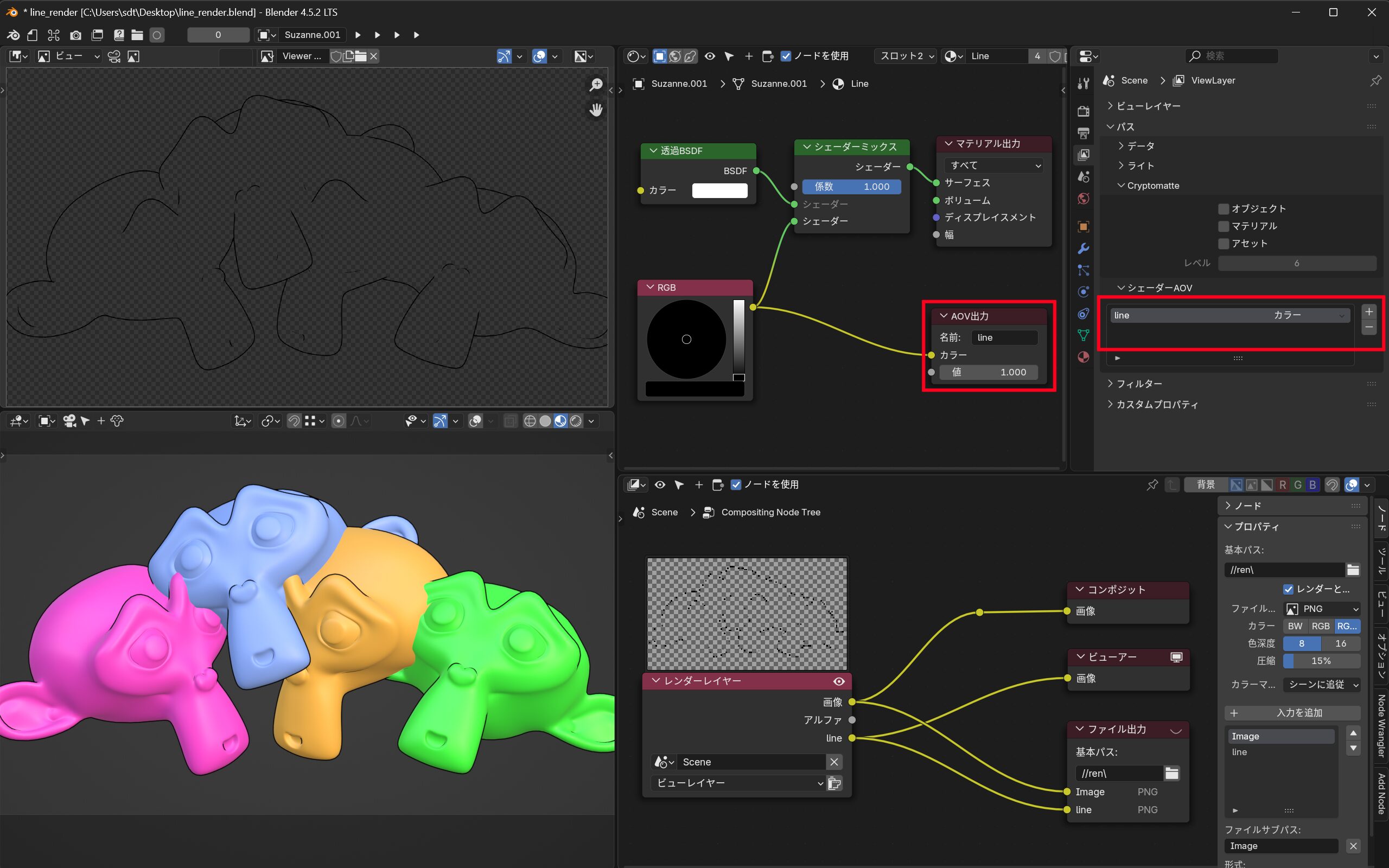Enable the Cryptomatte マテリアル checkbox
The image size is (1389, 868).
pyautogui.click(x=1223, y=226)
